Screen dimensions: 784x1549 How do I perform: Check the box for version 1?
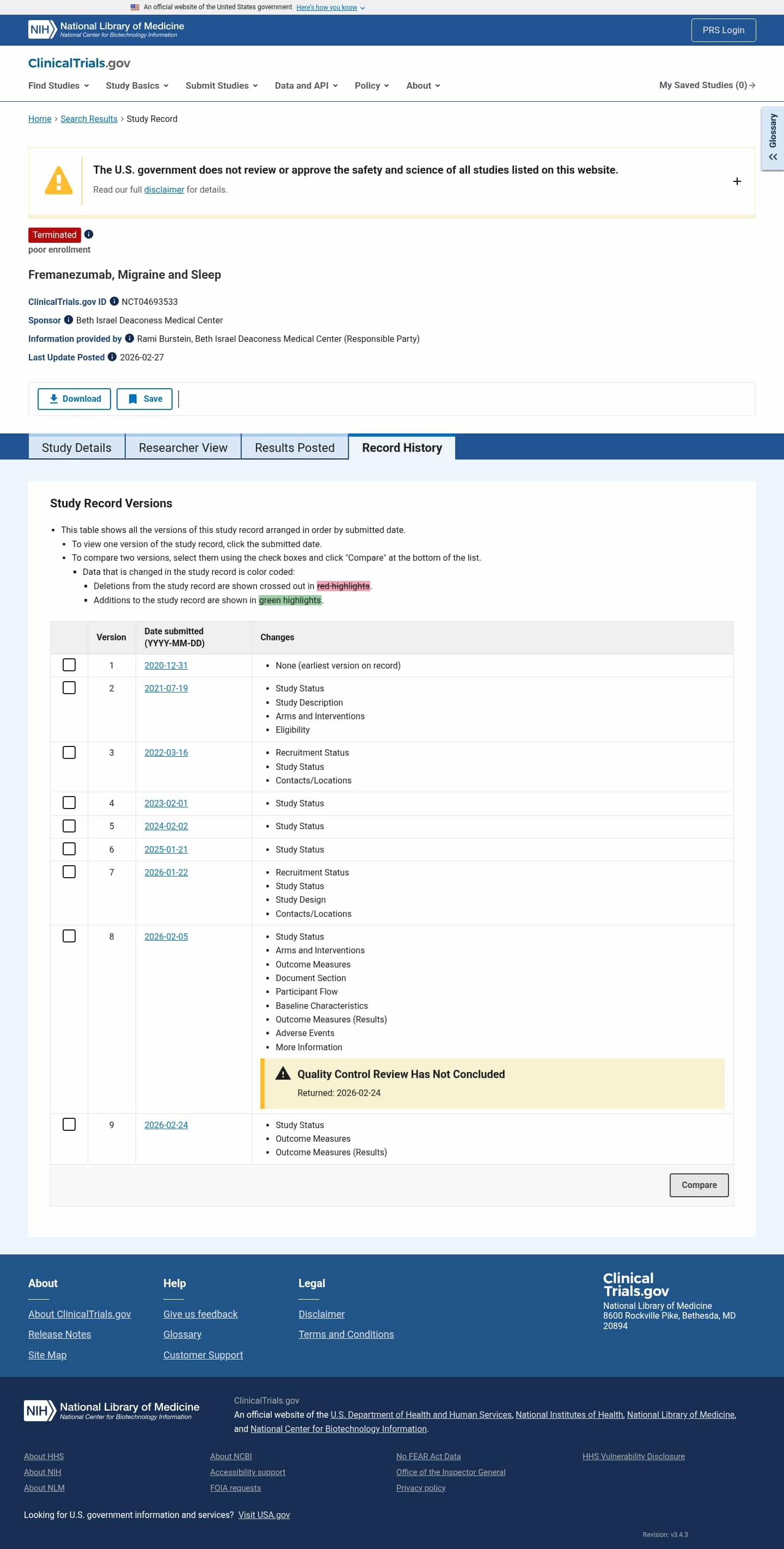coord(69,665)
